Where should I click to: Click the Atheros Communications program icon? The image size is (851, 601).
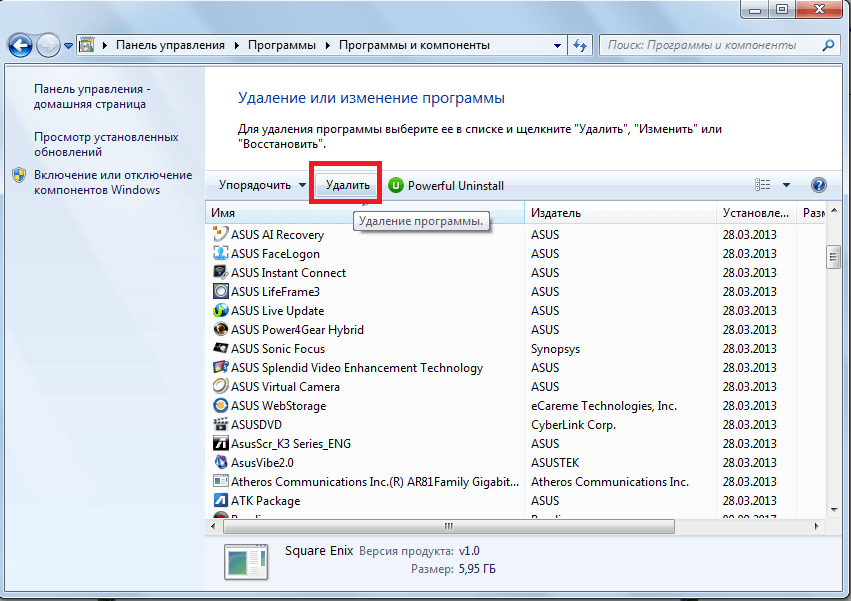220,481
